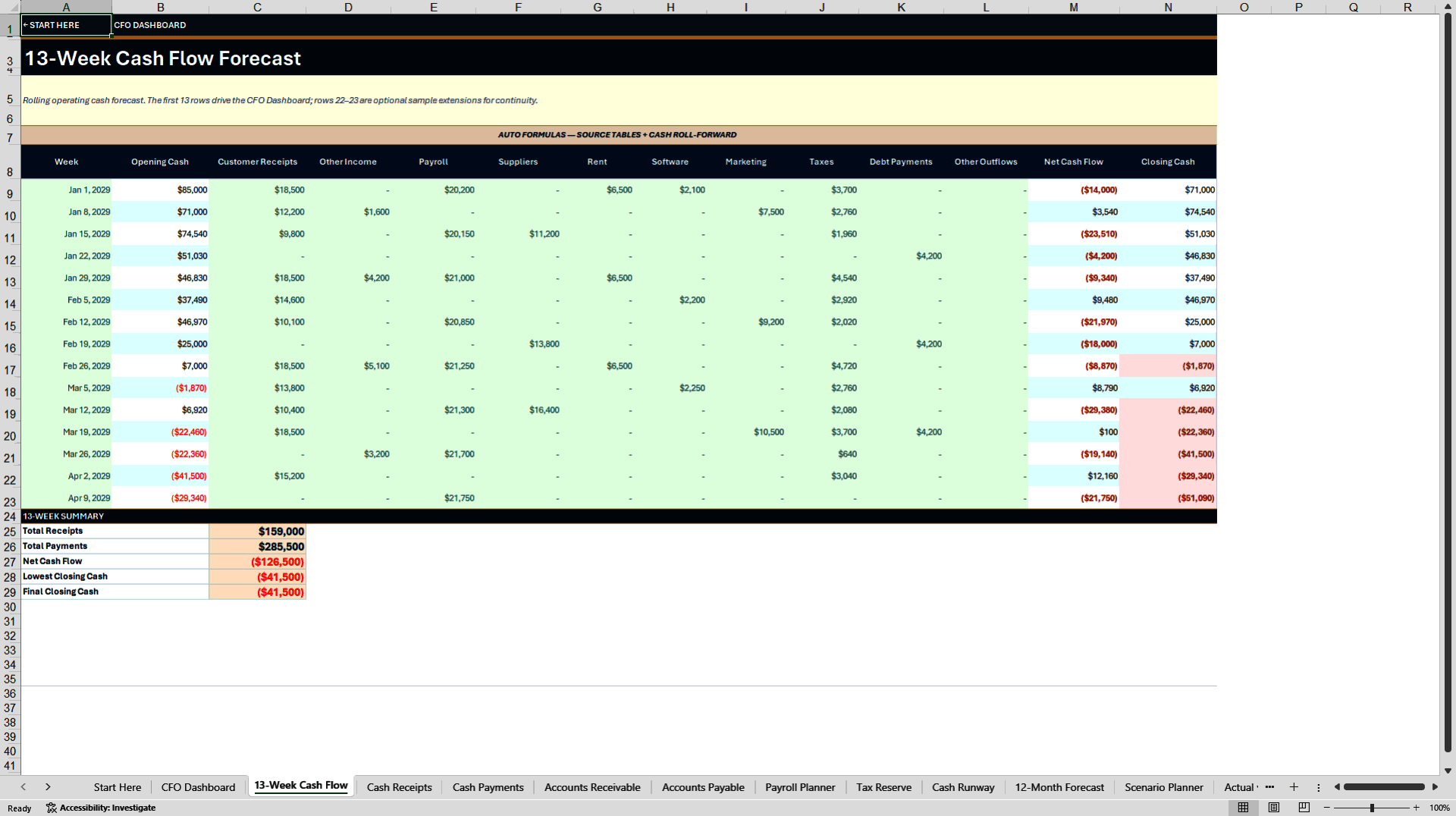Image resolution: width=1456 pixels, height=816 pixels.
Task: Switch to Page Break Preview
Action: point(1304,808)
